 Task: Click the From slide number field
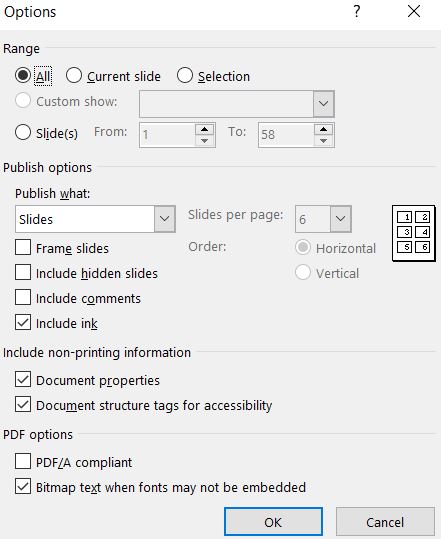(x=167, y=135)
